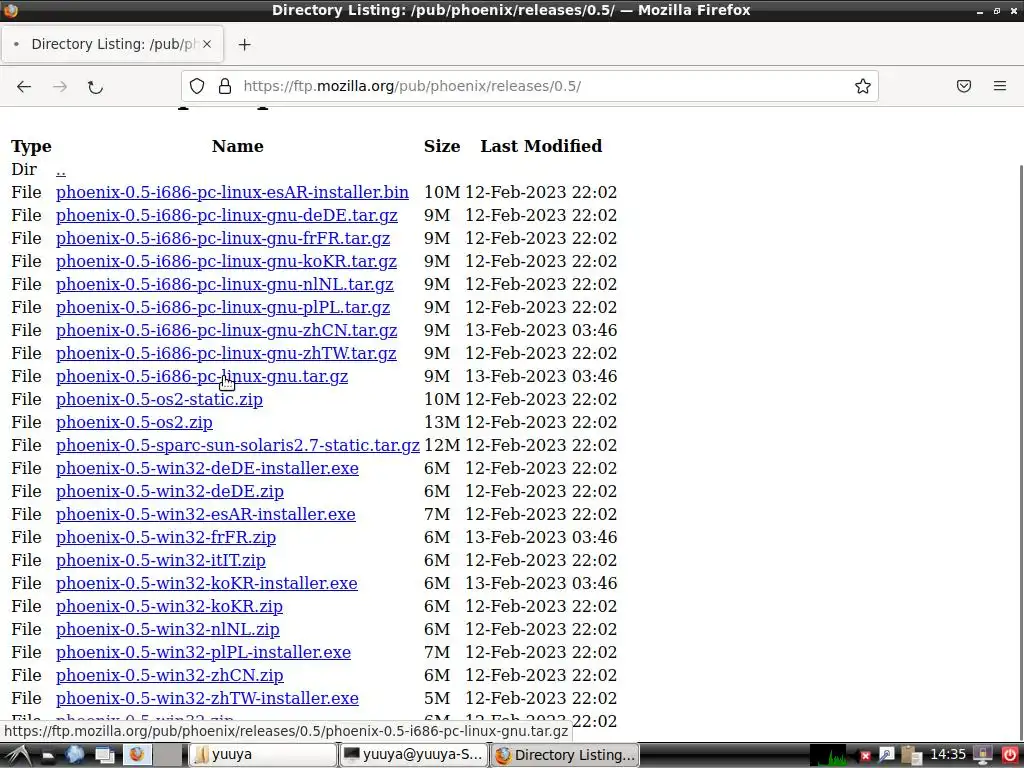This screenshot has height=768, width=1024.
Task: Click phoenix-0.5-win32-esAR-installer.exe link
Action: [x=206, y=515]
